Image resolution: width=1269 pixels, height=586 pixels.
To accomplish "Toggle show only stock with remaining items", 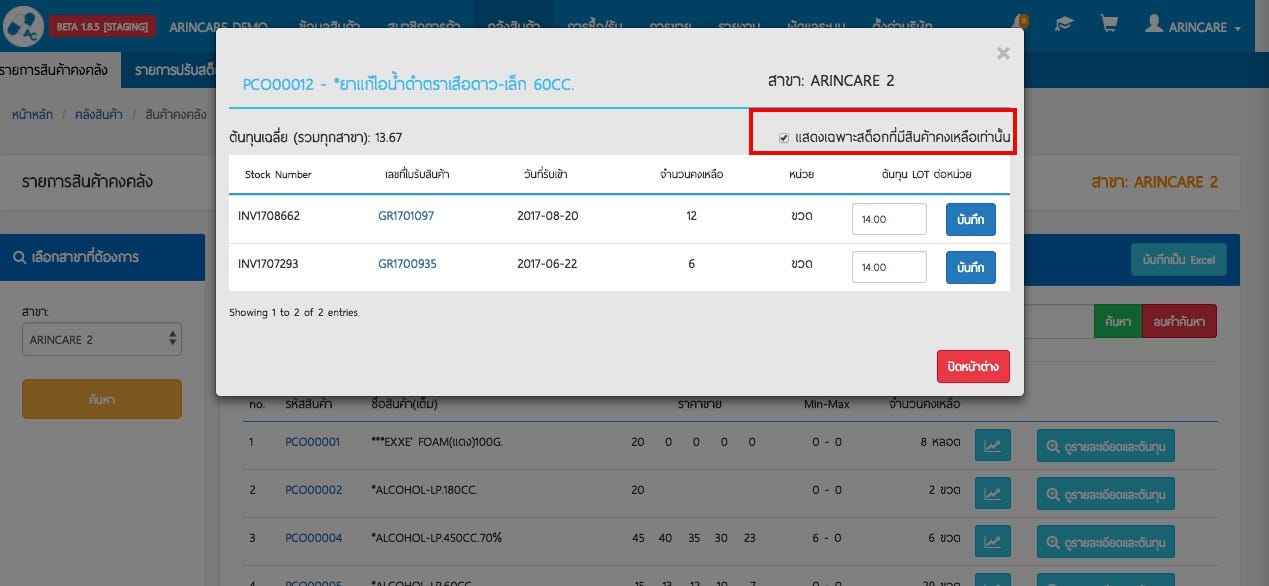I will coord(785,137).
